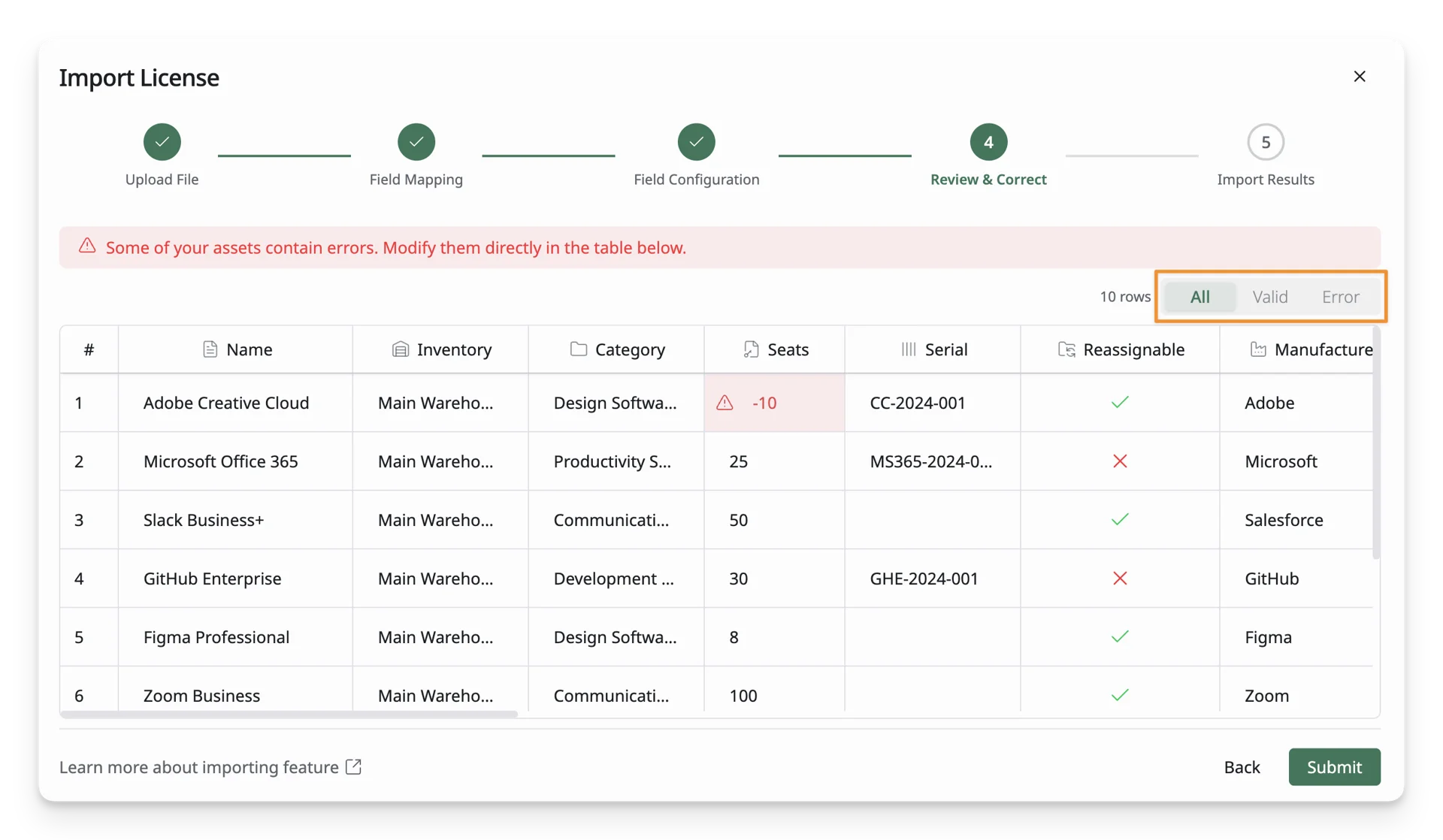The height and width of the screenshot is (840, 1443).
Task: Click the Inventory column warehouse icon
Action: click(x=401, y=349)
